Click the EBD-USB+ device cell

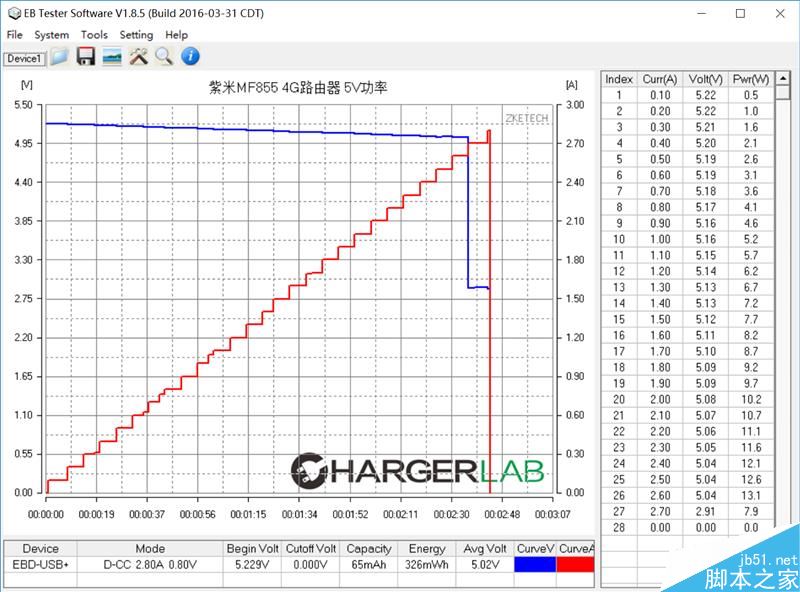pos(40,564)
